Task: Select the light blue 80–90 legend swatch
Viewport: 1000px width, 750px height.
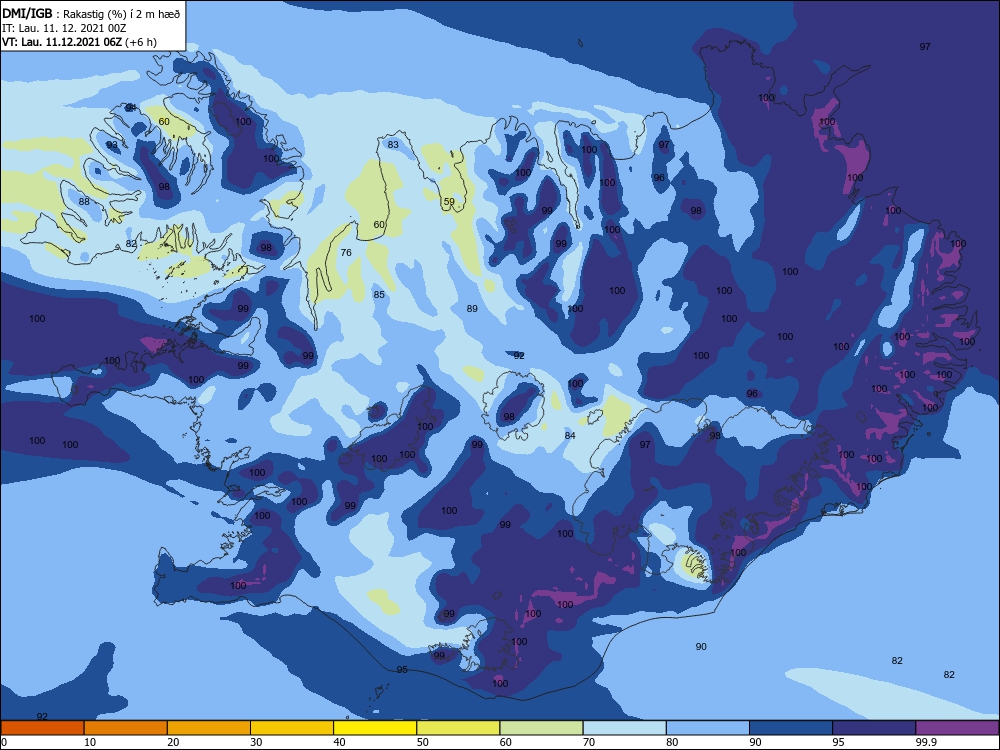Action: coord(708,728)
